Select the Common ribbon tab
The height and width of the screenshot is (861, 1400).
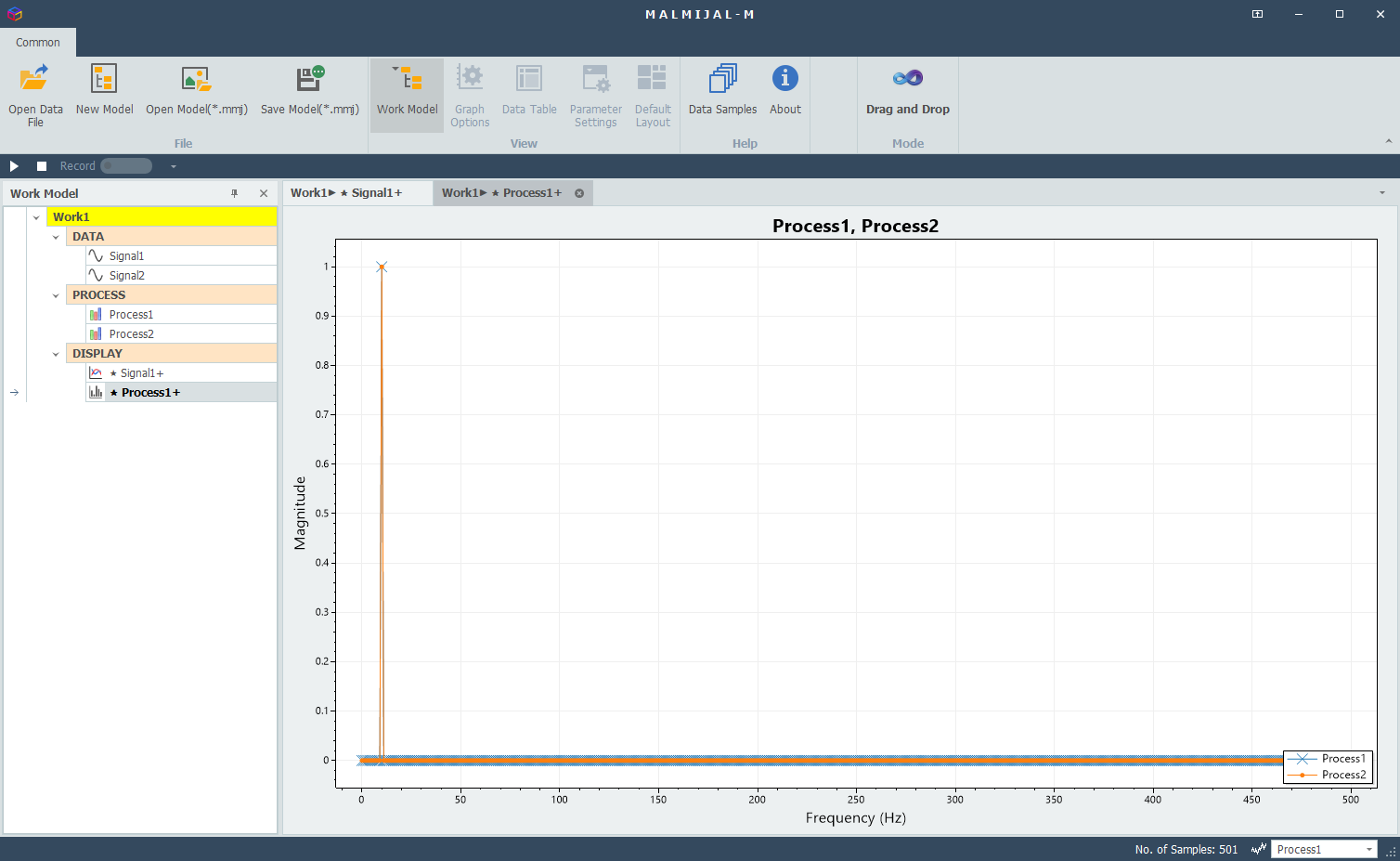(38, 43)
